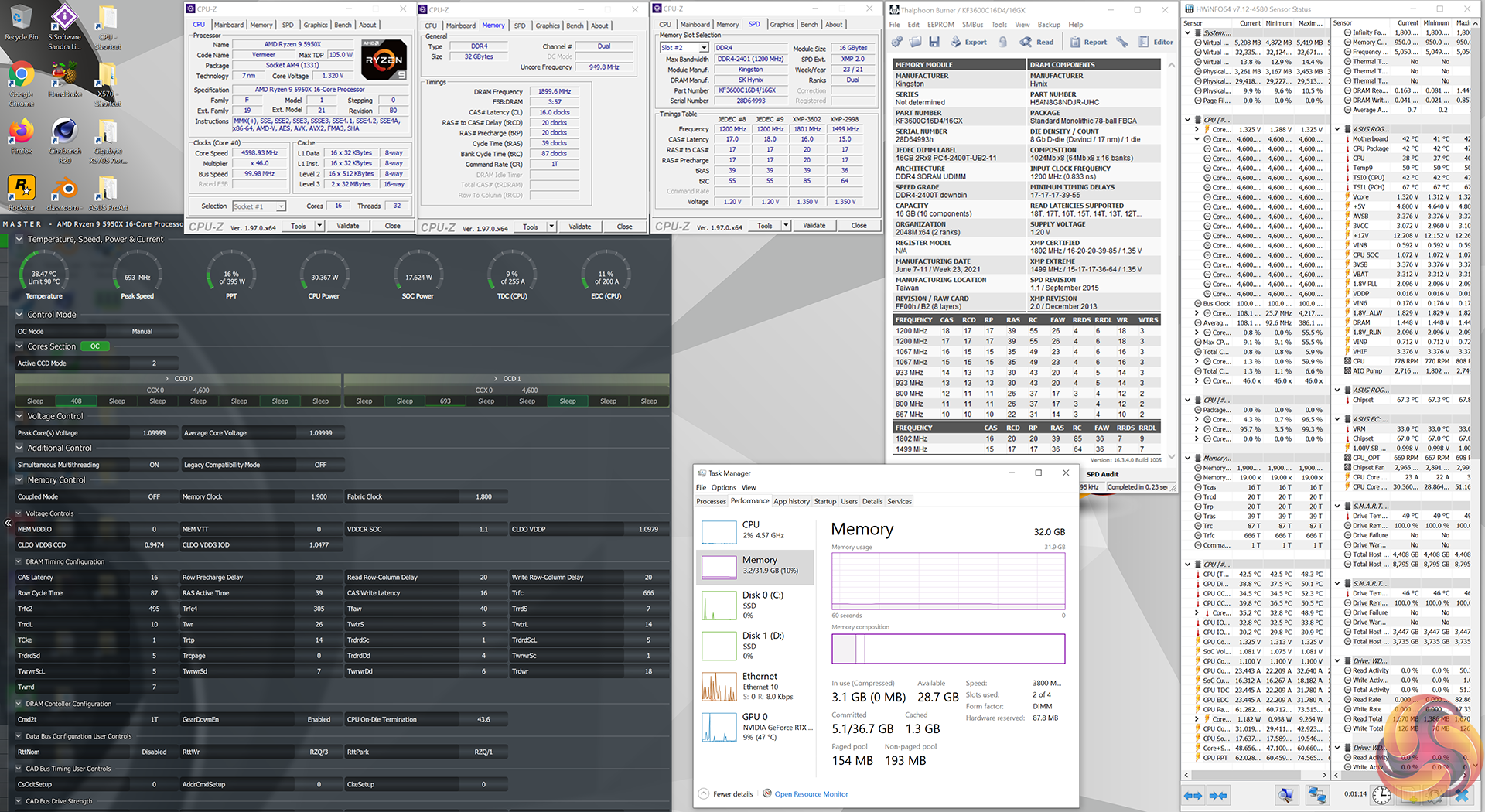The height and width of the screenshot is (812, 1485).
Task: Toggle Simultaneous Multithreading ON value
Action: [154, 465]
